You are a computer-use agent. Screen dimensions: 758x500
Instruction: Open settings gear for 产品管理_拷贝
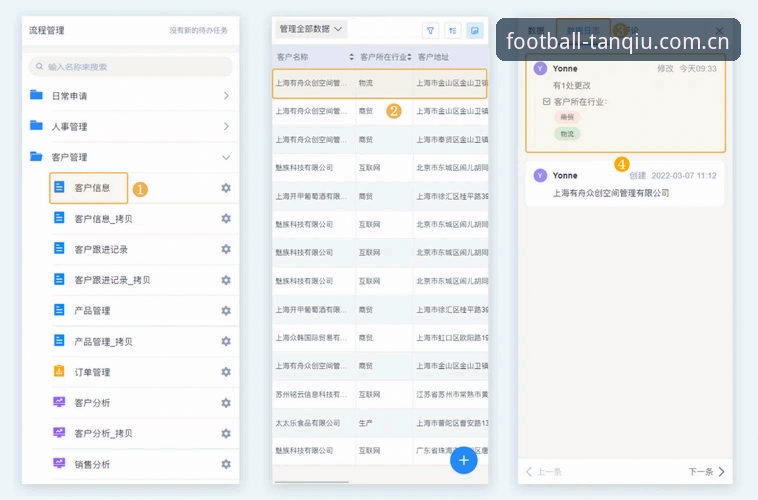pos(226,341)
